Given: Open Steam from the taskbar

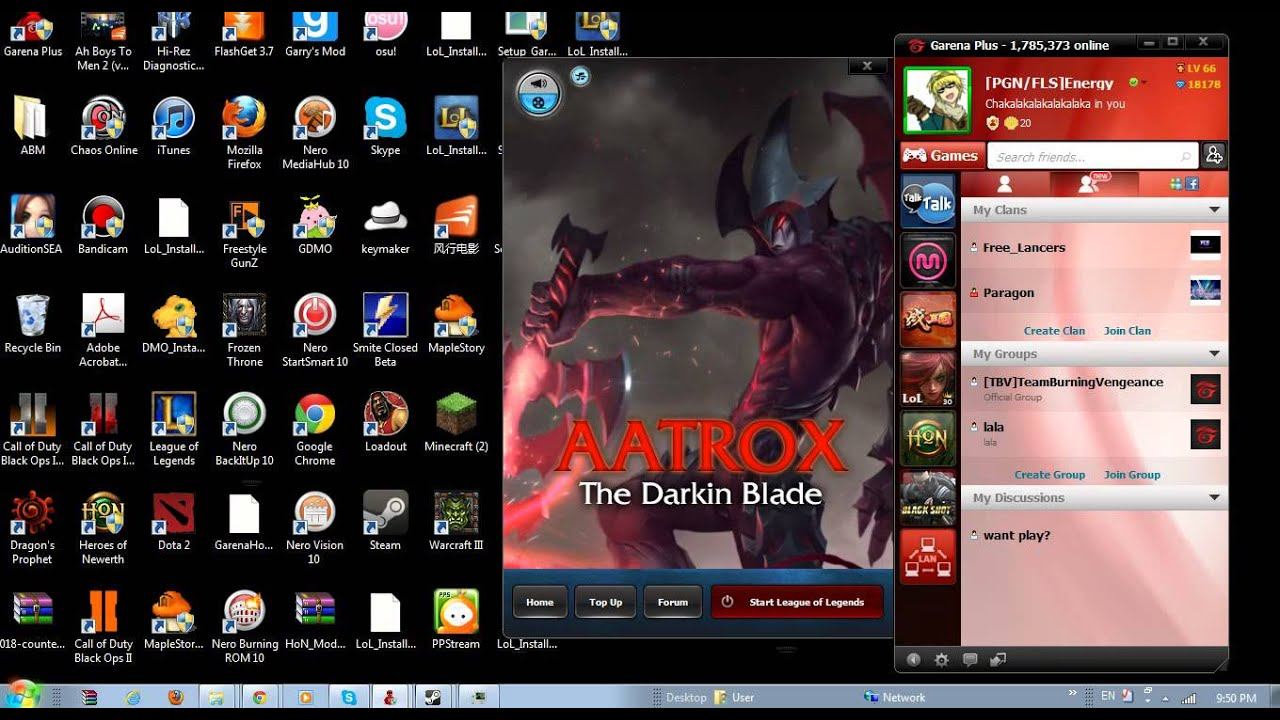Looking at the screenshot, I should (434, 698).
